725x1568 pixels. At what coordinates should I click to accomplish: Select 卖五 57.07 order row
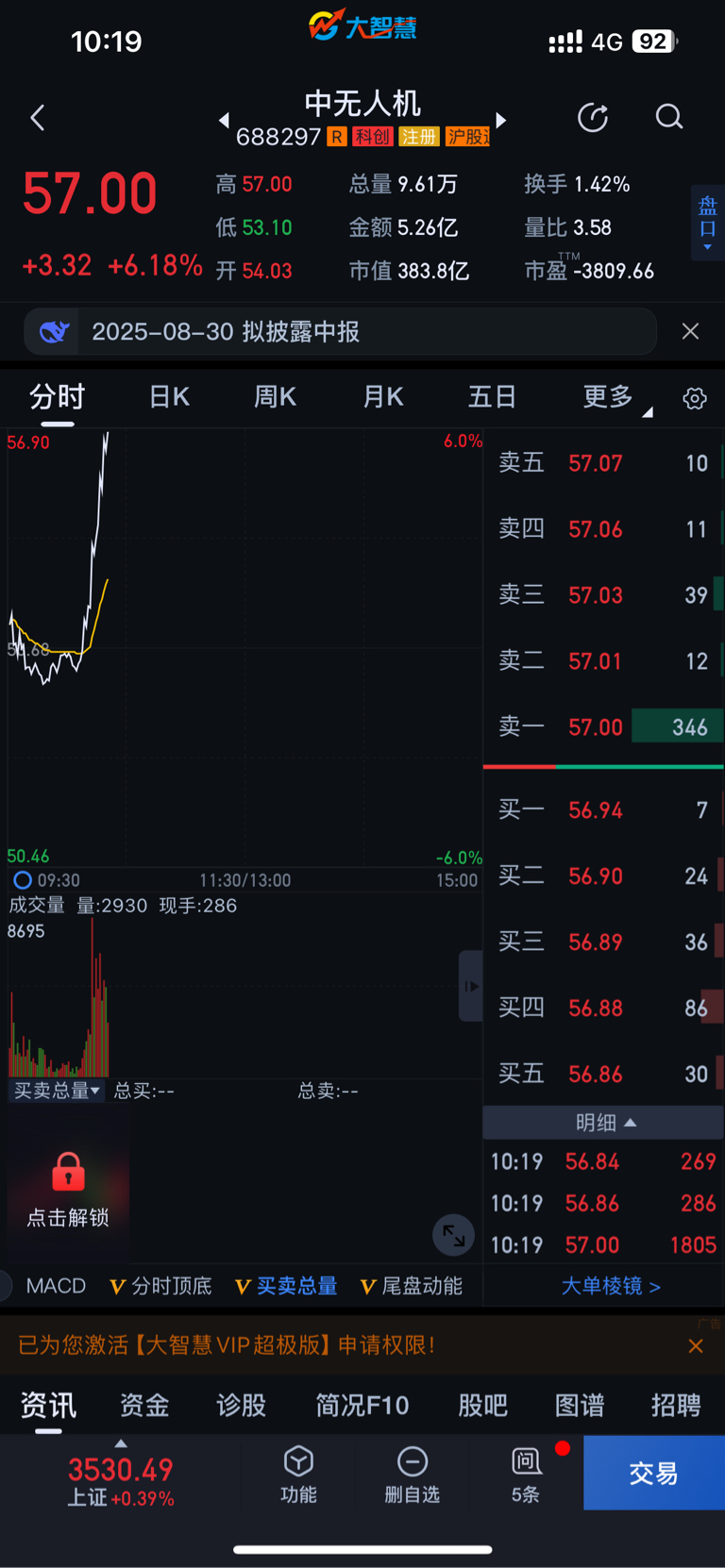(x=604, y=463)
